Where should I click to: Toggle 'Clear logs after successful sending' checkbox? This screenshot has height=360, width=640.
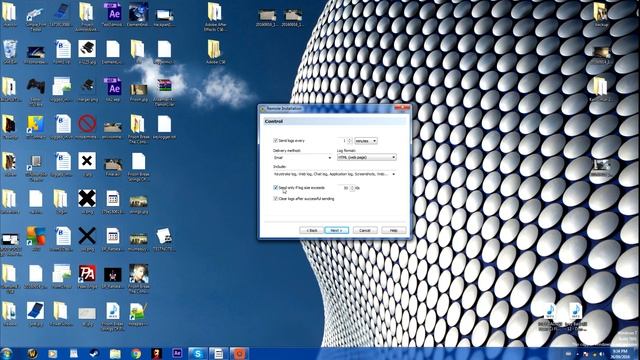pos(276,199)
